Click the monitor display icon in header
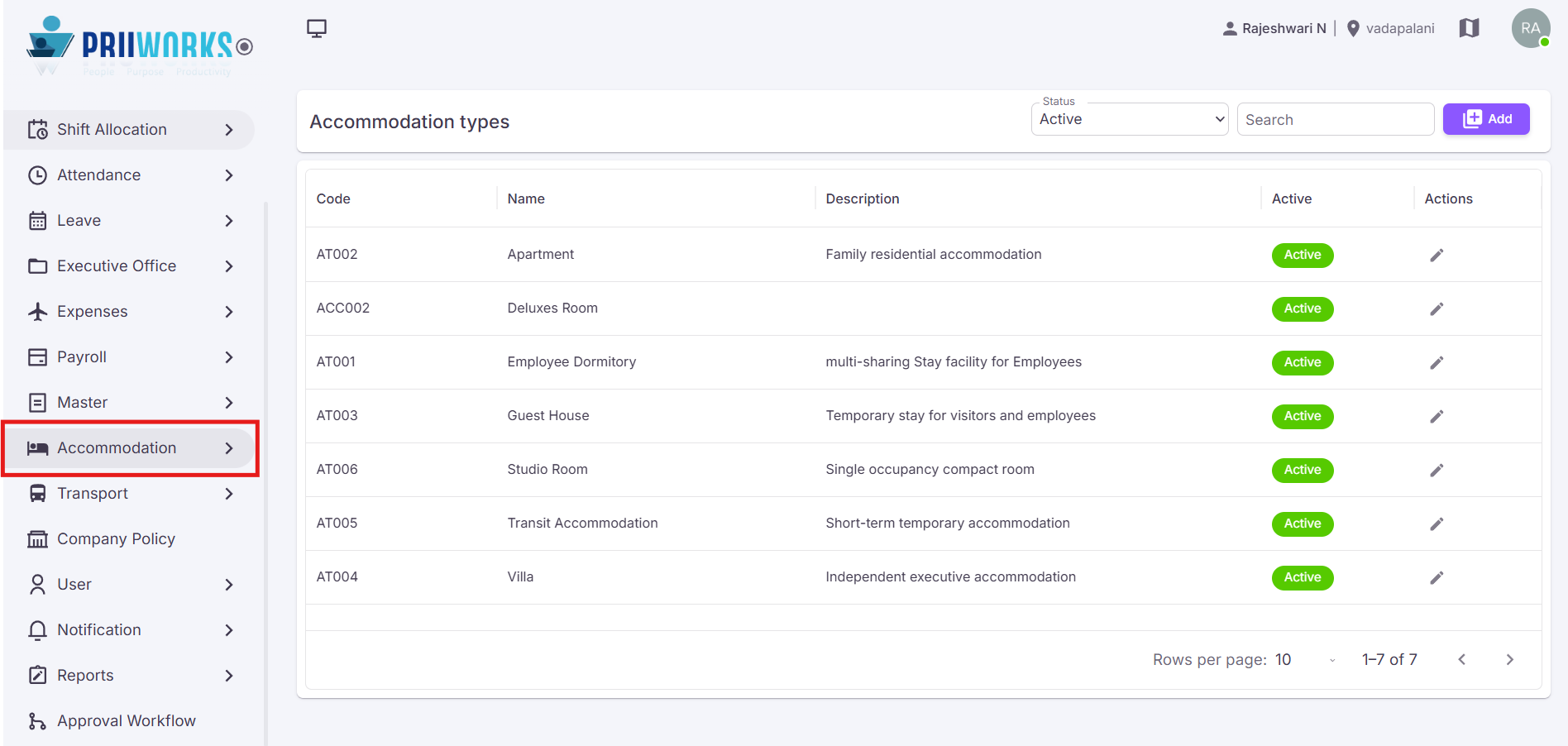 [x=317, y=29]
